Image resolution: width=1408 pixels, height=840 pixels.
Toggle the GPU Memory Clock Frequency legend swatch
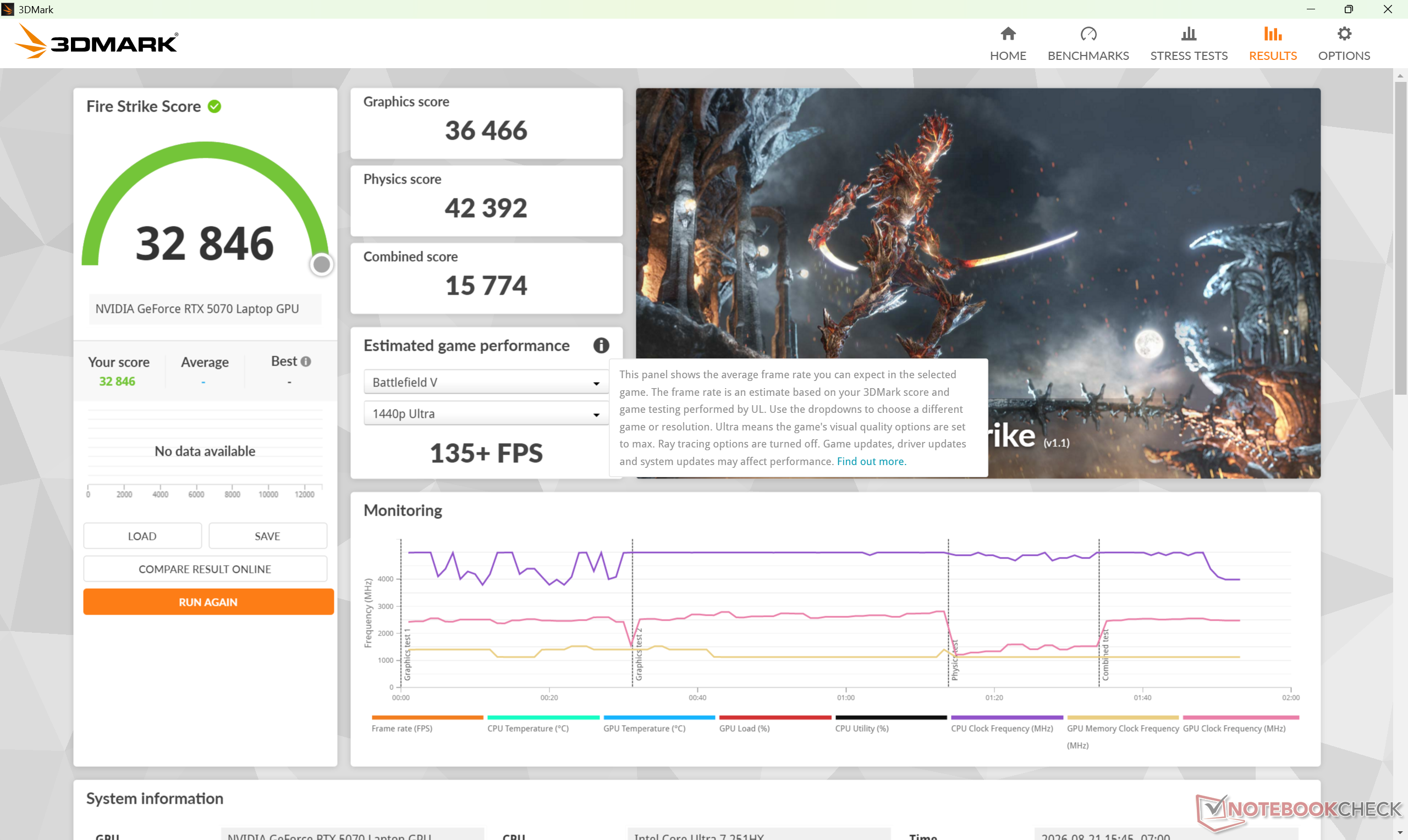point(1123,718)
